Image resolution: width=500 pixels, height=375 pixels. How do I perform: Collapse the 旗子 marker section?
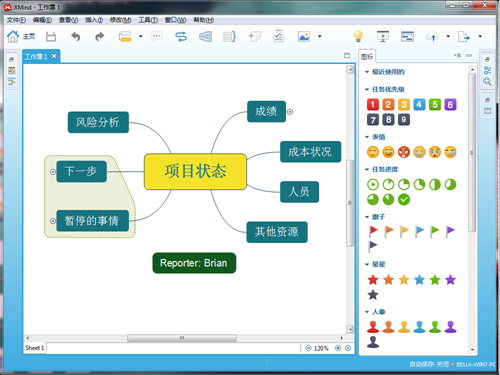point(367,217)
